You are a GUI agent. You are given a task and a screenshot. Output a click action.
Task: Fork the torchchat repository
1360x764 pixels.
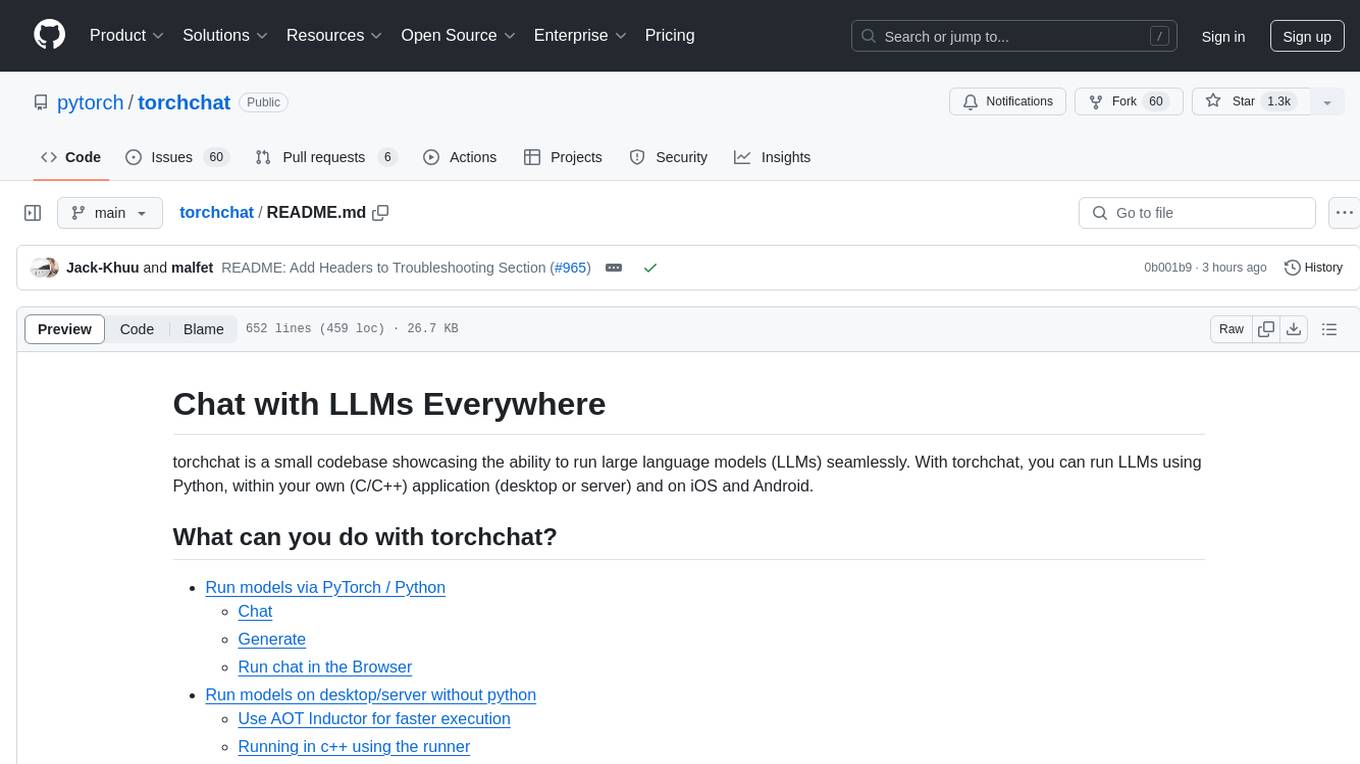1128,102
